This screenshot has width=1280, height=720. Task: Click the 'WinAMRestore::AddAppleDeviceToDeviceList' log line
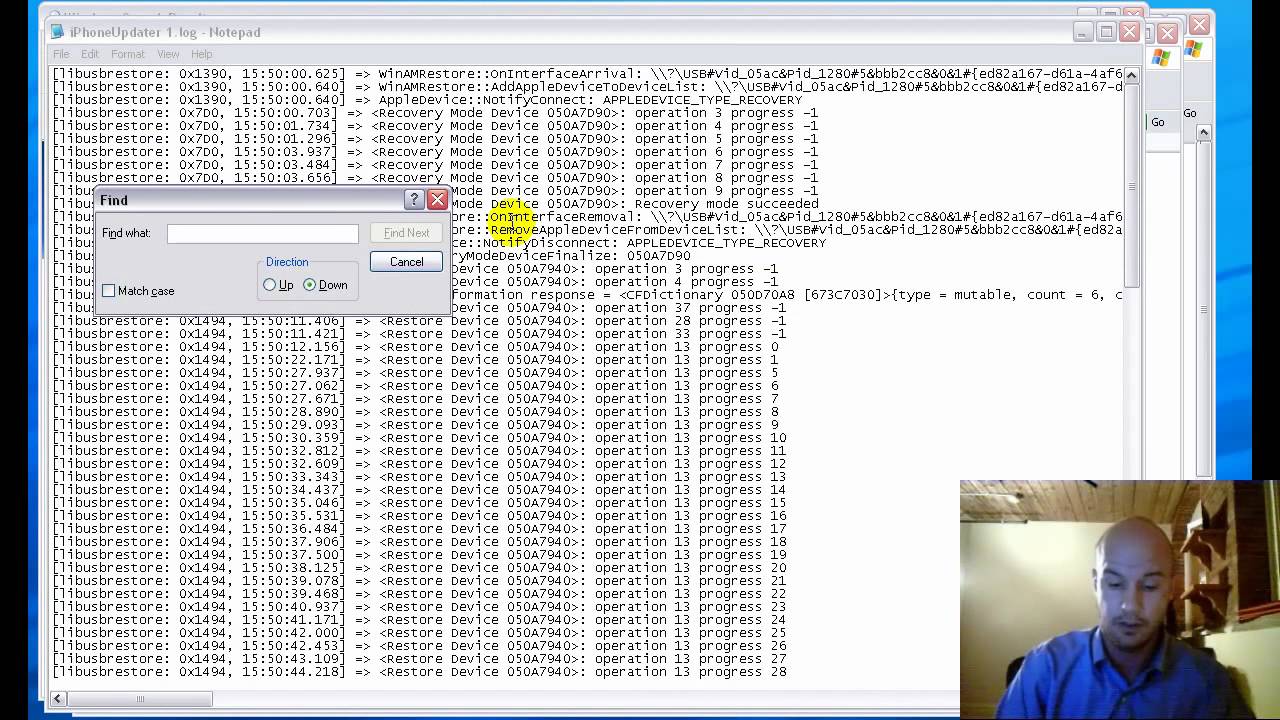point(587,87)
